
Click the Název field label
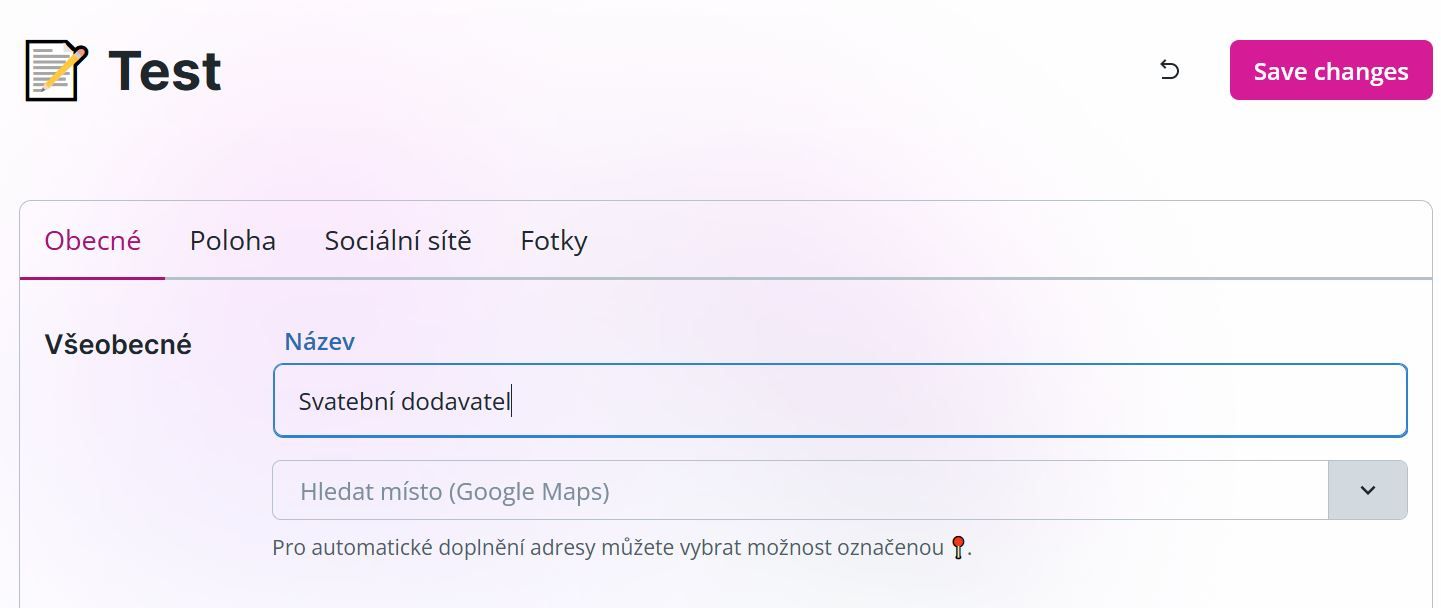pos(320,341)
